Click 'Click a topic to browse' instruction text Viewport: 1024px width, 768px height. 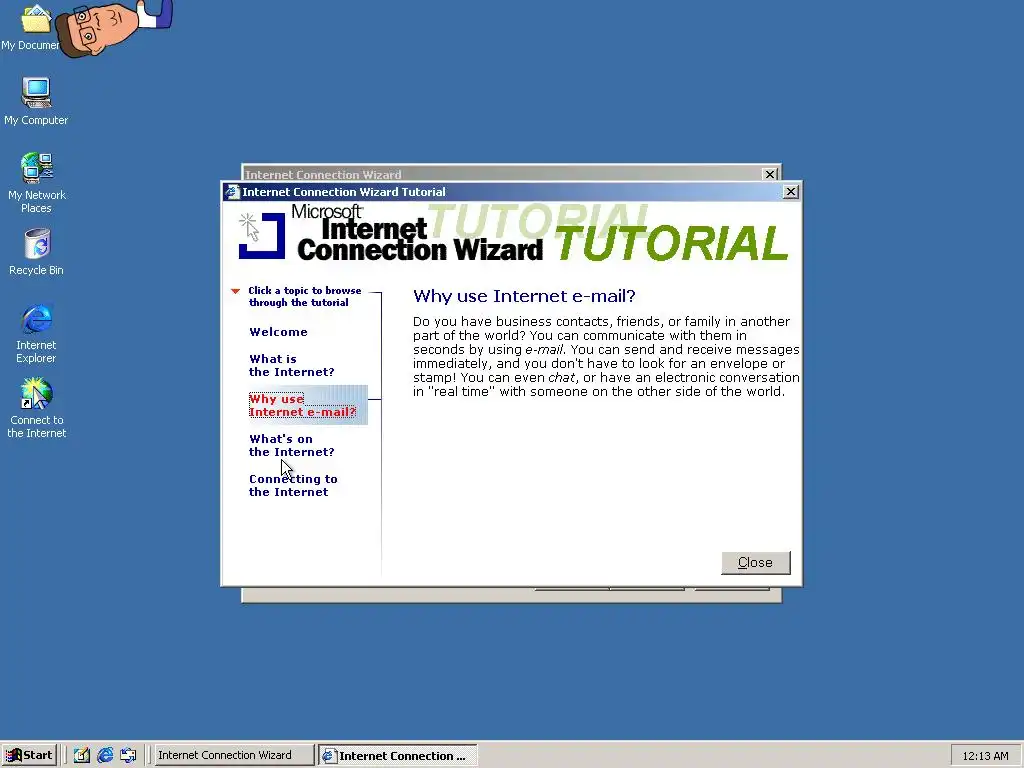click(x=304, y=296)
